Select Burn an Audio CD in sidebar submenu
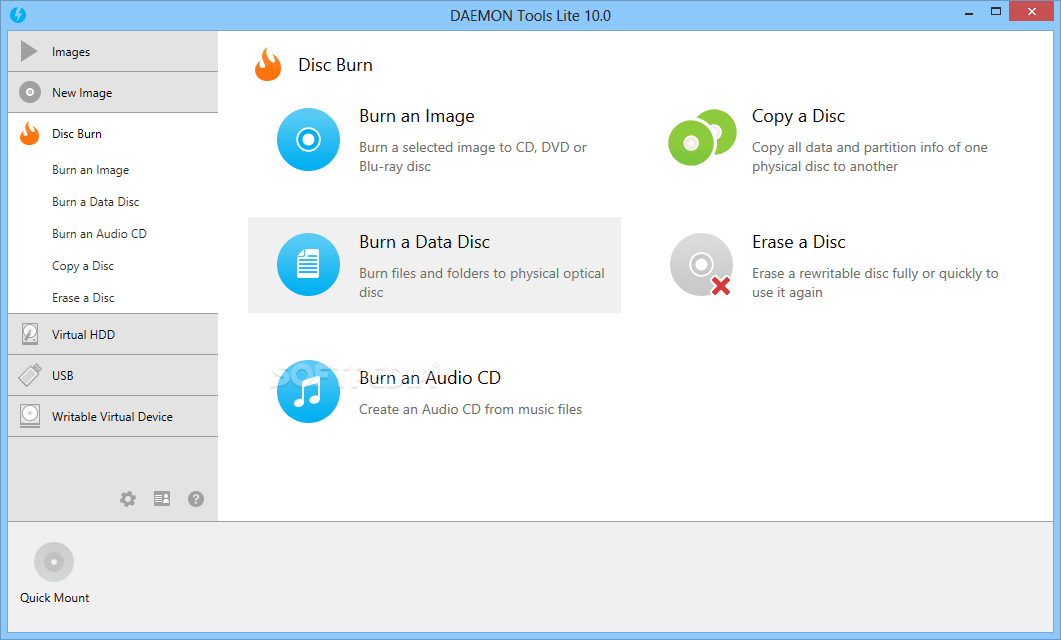 (x=99, y=234)
